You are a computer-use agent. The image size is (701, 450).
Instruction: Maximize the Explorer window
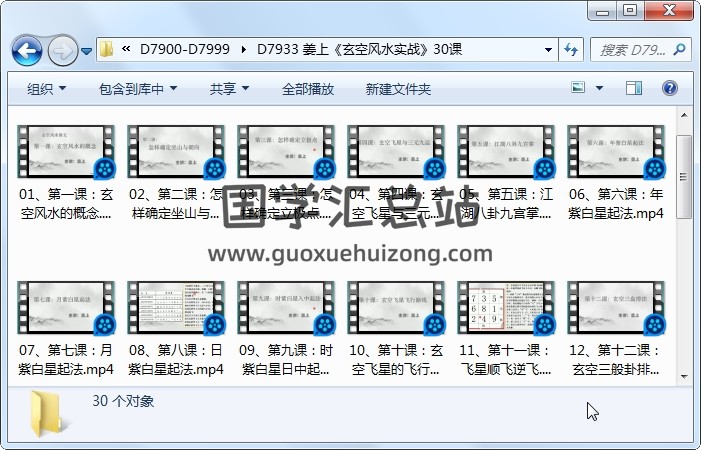[630, 10]
